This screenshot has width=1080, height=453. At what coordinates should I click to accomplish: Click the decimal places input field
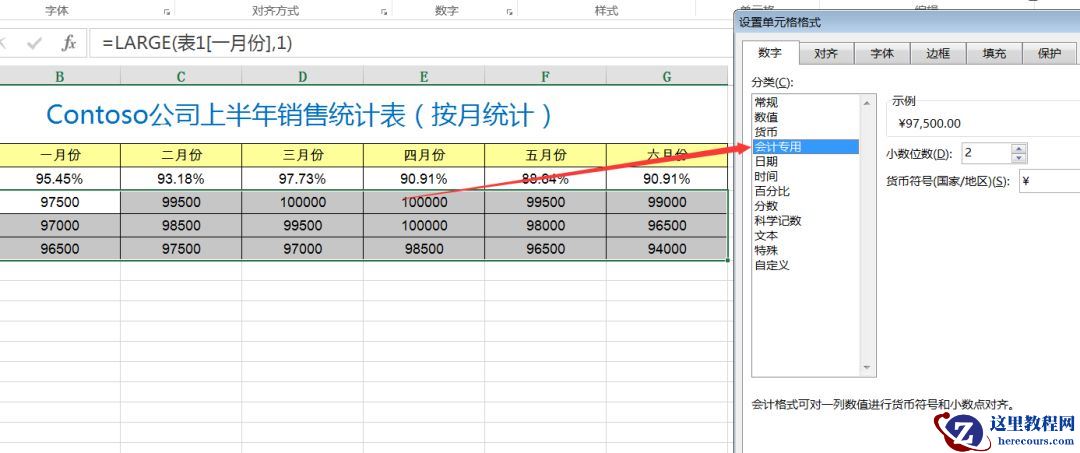[x=986, y=153]
